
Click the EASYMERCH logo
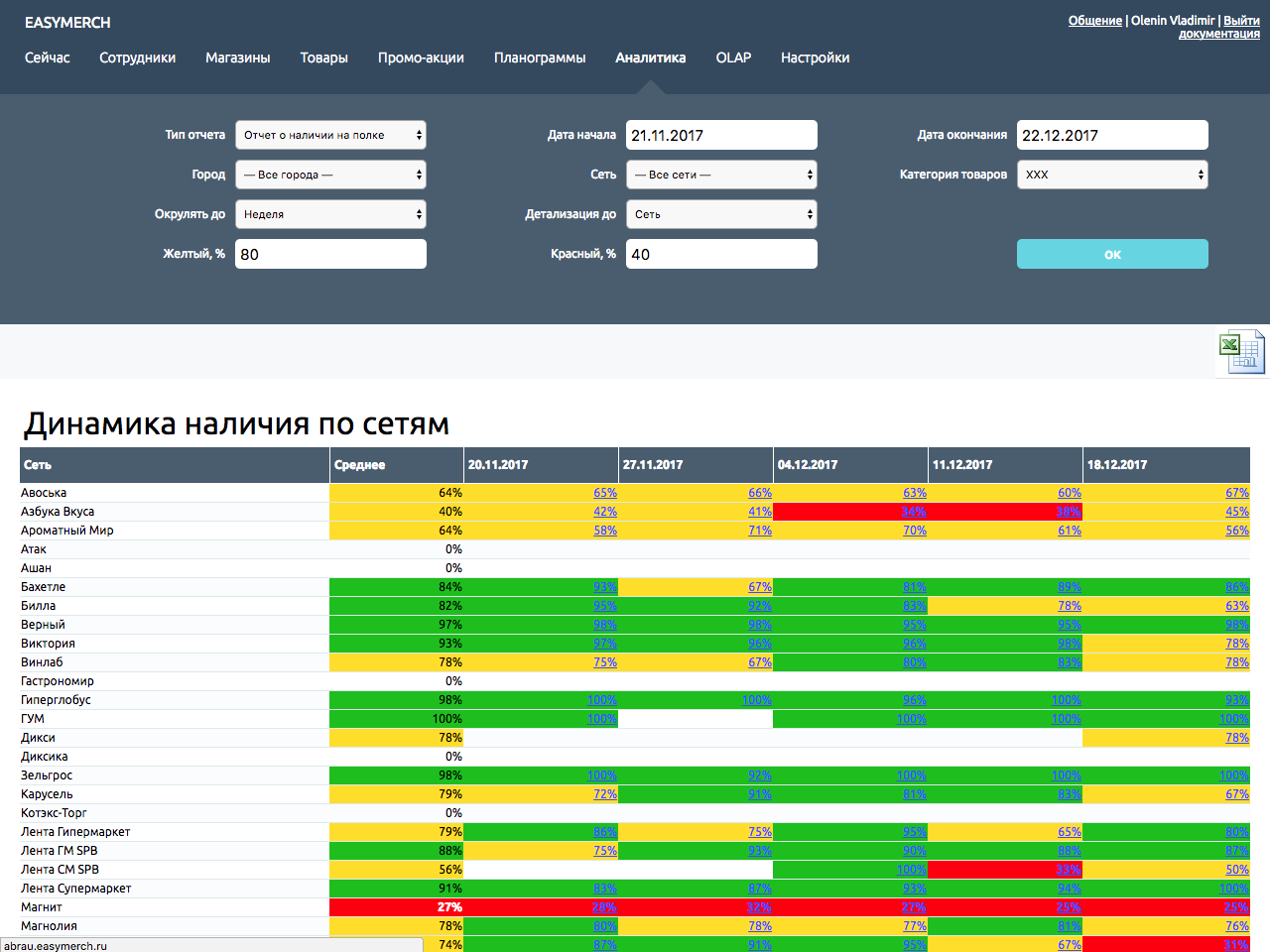(x=67, y=22)
